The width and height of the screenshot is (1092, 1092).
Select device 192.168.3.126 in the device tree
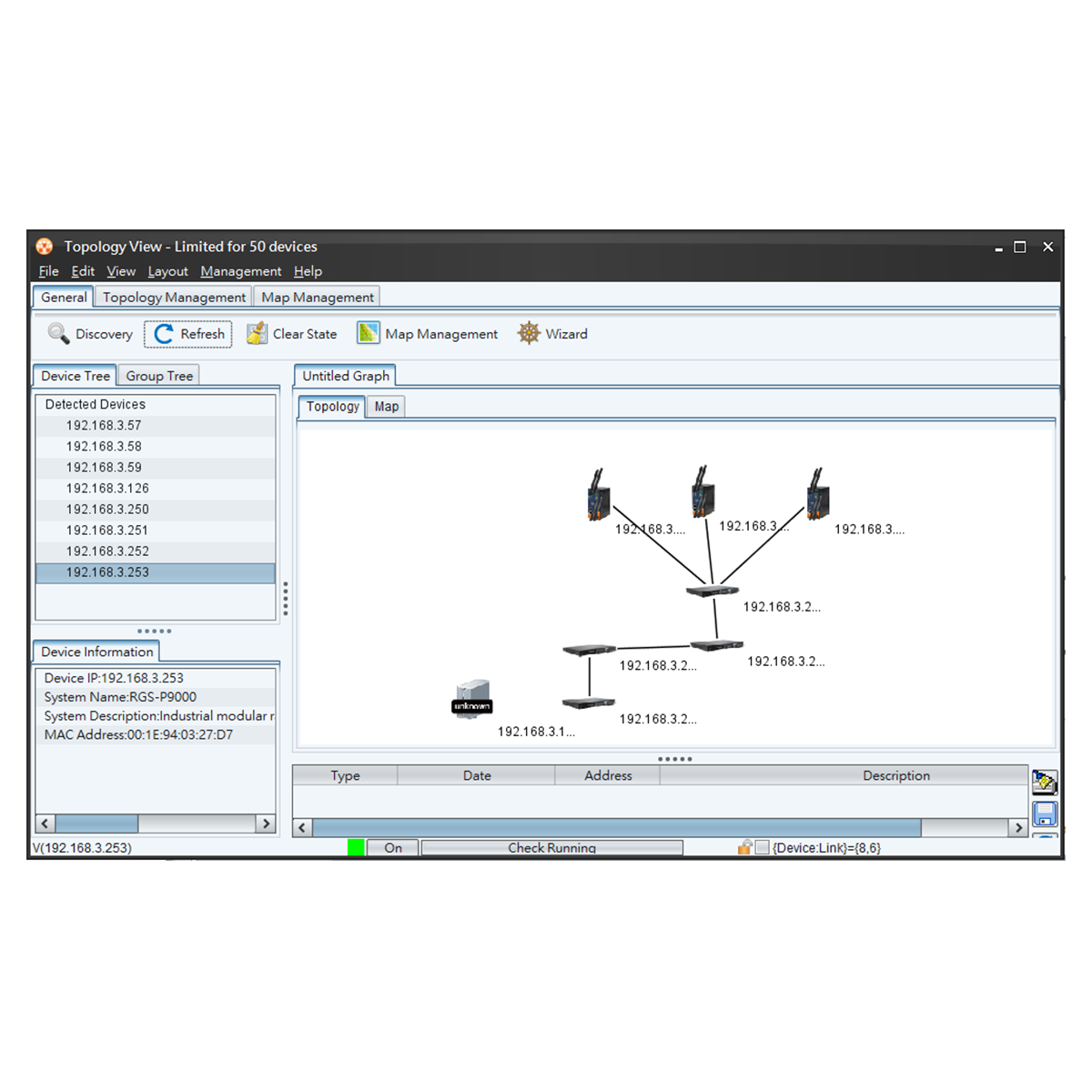156,489
